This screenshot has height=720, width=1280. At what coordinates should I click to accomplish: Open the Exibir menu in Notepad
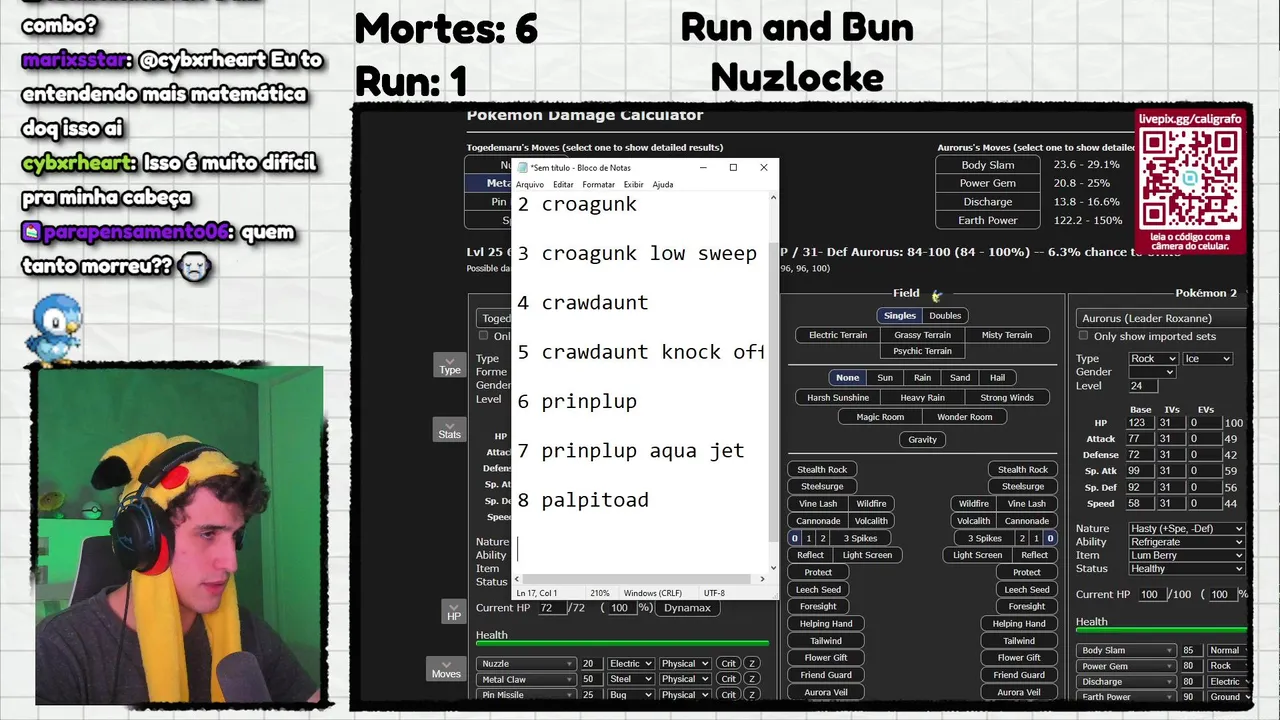[x=634, y=185]
